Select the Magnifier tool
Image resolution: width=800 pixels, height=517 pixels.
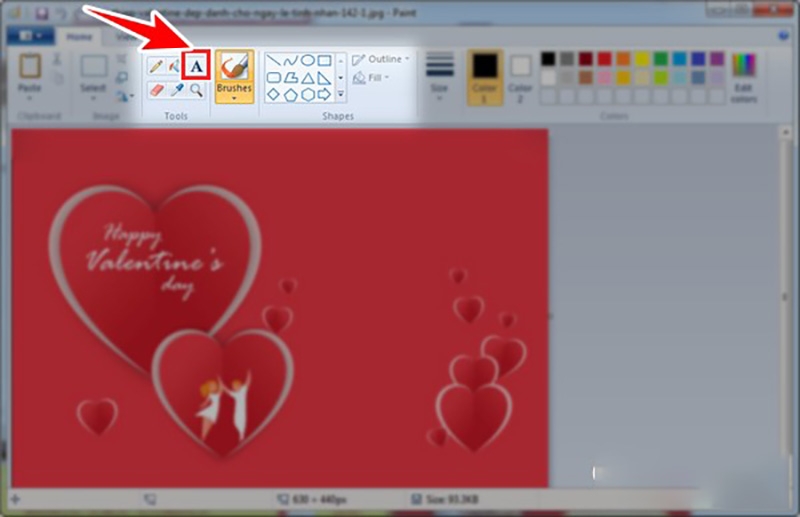click(x=196, y=90)
